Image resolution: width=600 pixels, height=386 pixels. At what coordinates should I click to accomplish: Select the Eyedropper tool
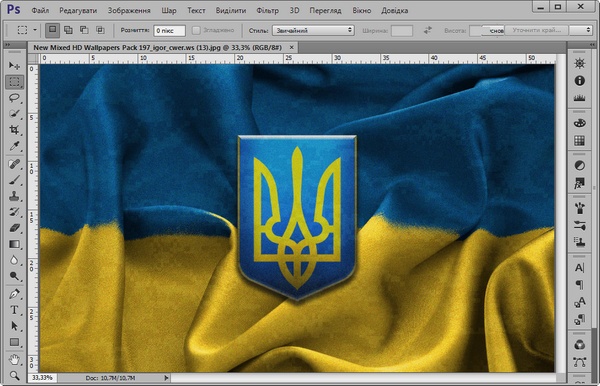(14, 146)
